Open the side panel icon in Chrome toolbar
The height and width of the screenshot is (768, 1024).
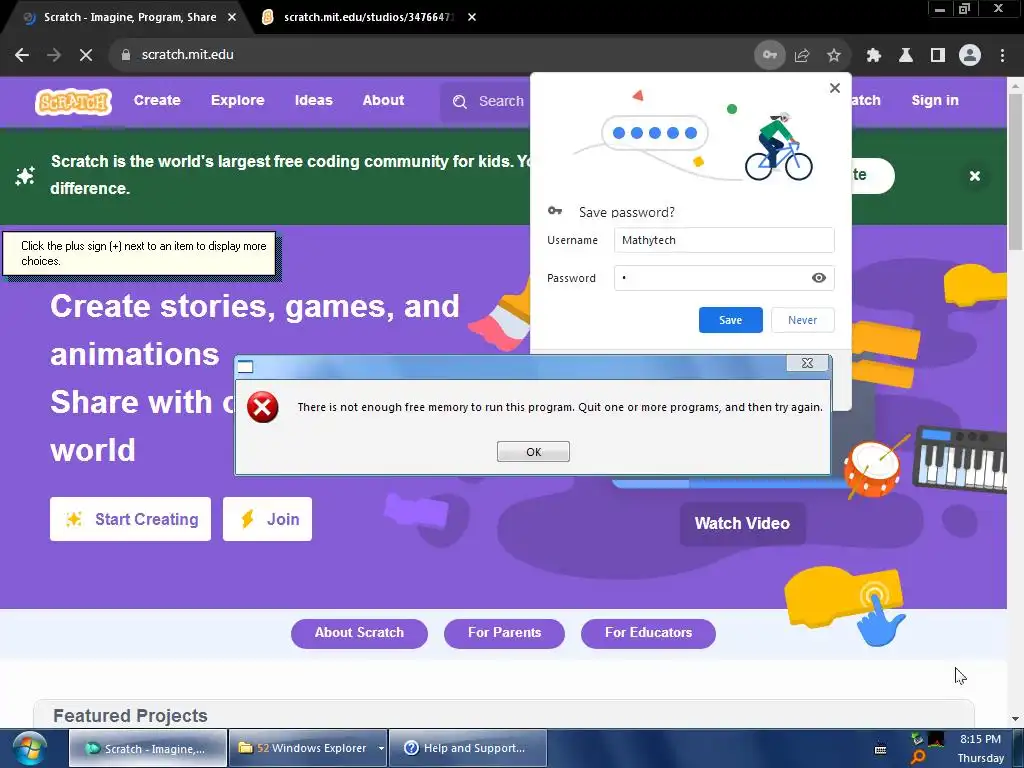pyautogui.click(x=938, y=56)
